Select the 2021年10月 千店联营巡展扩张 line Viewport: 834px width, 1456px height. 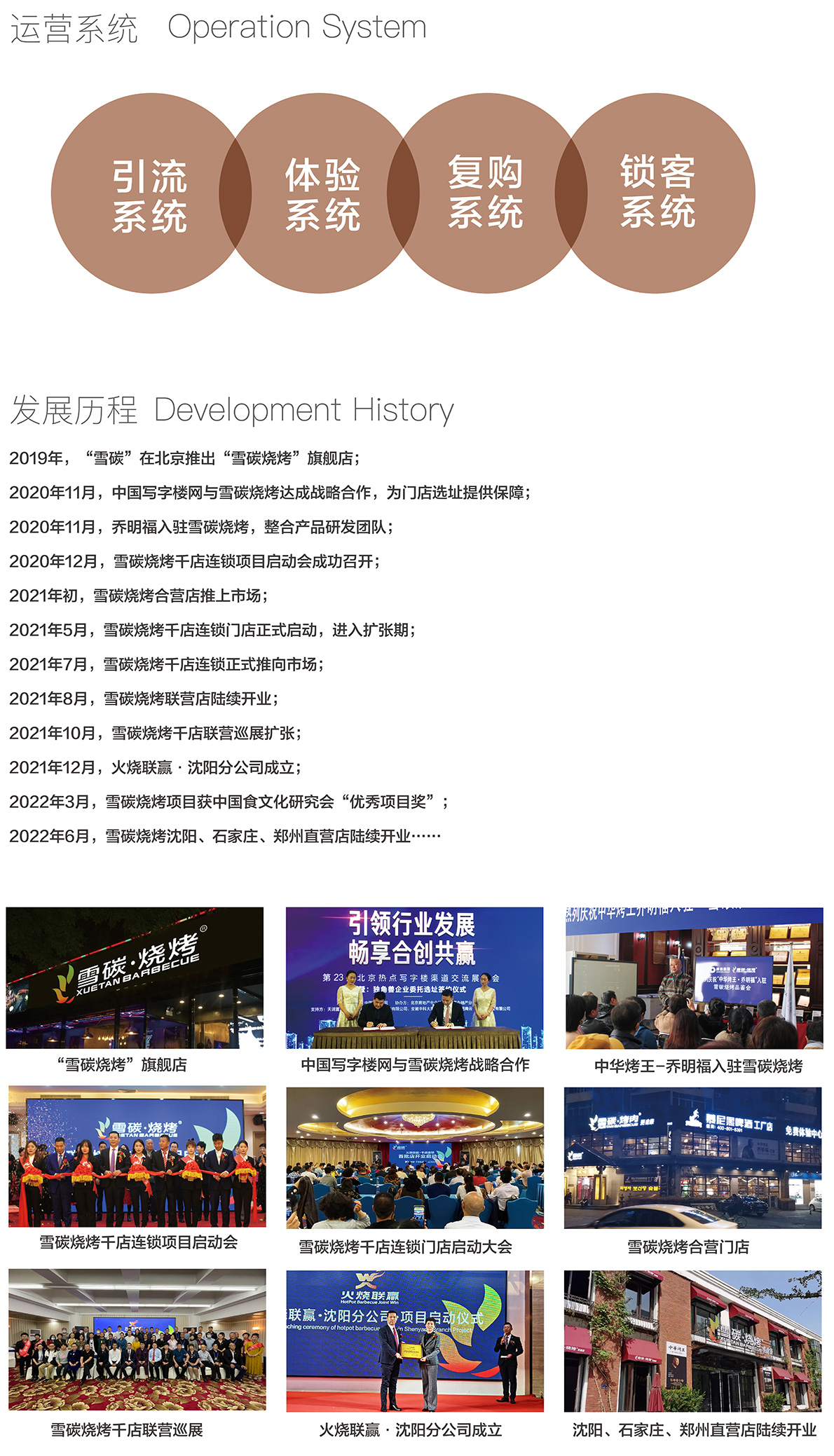pyautogui.click(x=156, y=733)
